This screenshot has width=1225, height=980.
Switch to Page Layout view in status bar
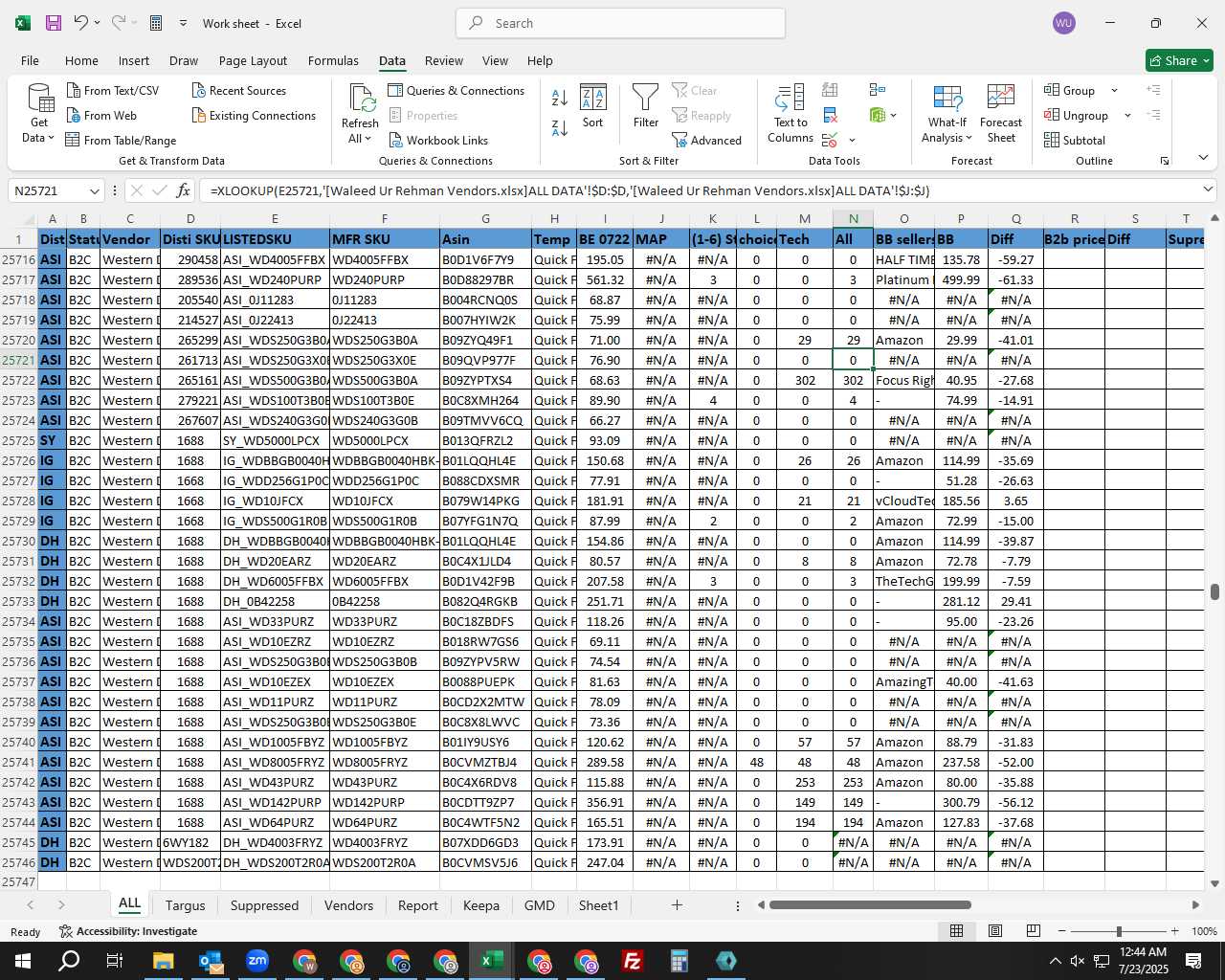tap(995, 931)
